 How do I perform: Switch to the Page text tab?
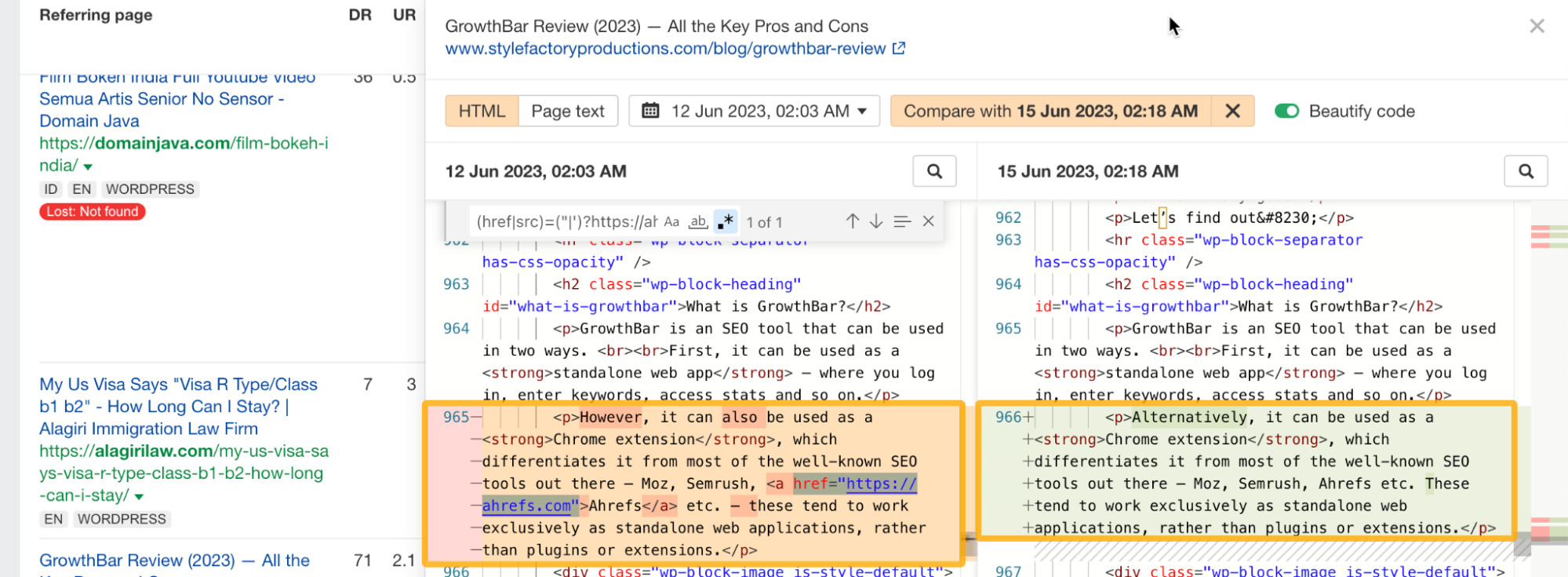(568, 111)
